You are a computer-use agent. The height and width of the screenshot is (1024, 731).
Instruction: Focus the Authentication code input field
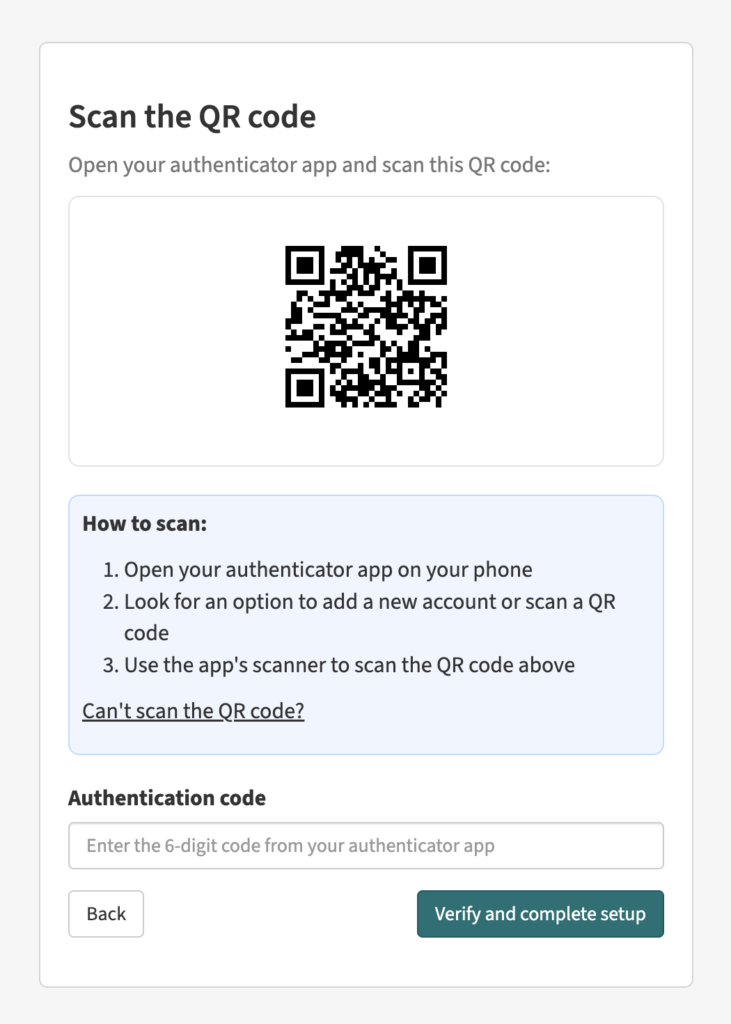pyautogui.click(x=366, y=846)
